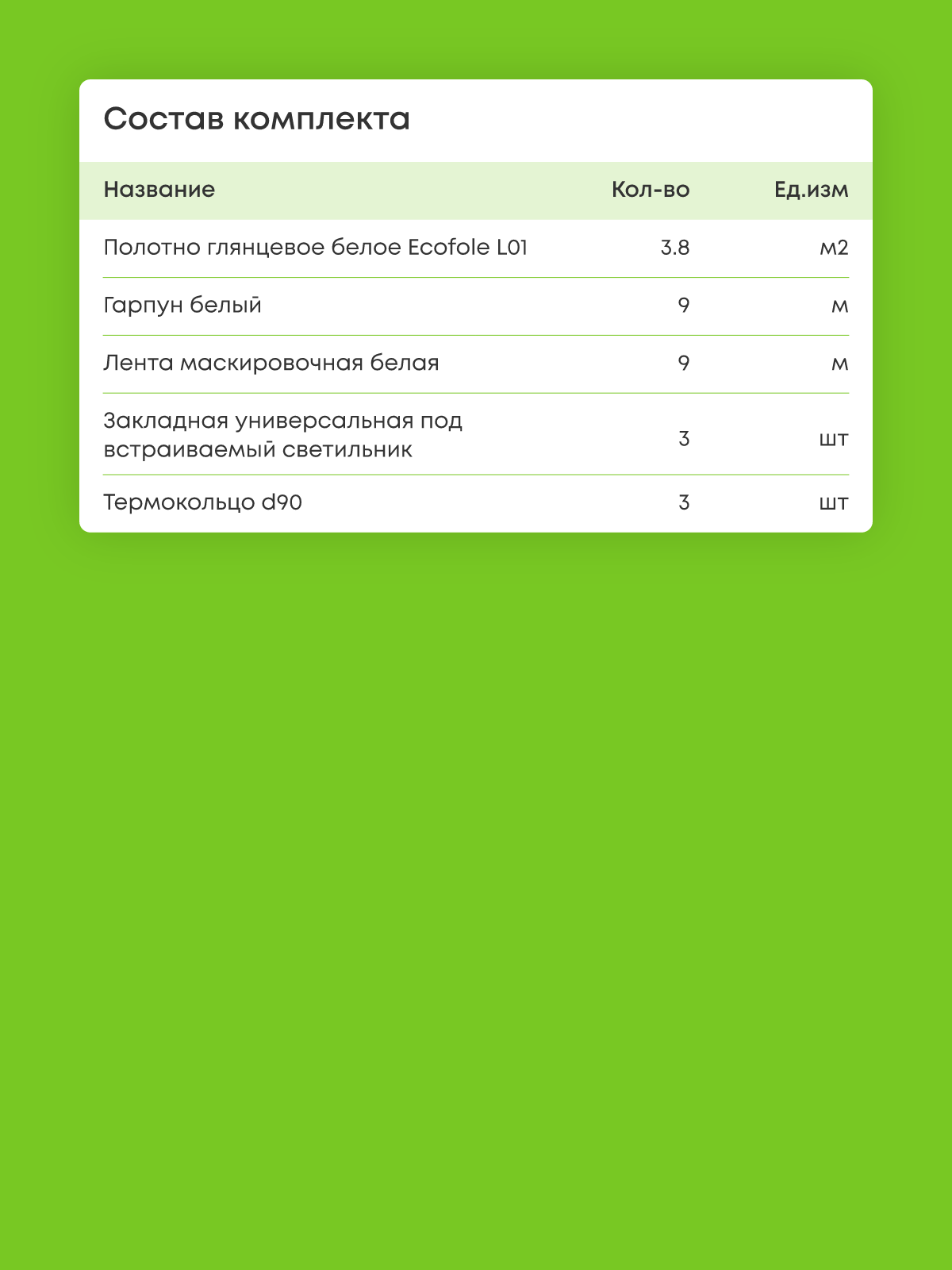Click the "Состав комплекта" heading
This screenshot has width=952, height=1270.
[x=256, y=119]
